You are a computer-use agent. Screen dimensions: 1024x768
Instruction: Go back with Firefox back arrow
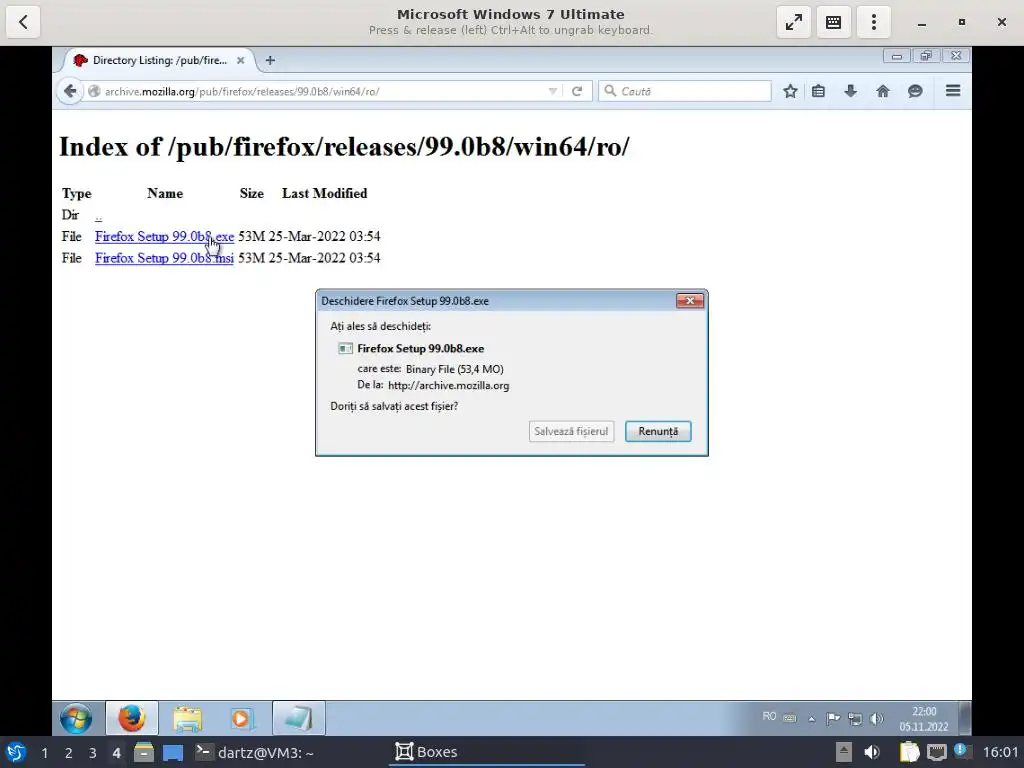(70, 91)
